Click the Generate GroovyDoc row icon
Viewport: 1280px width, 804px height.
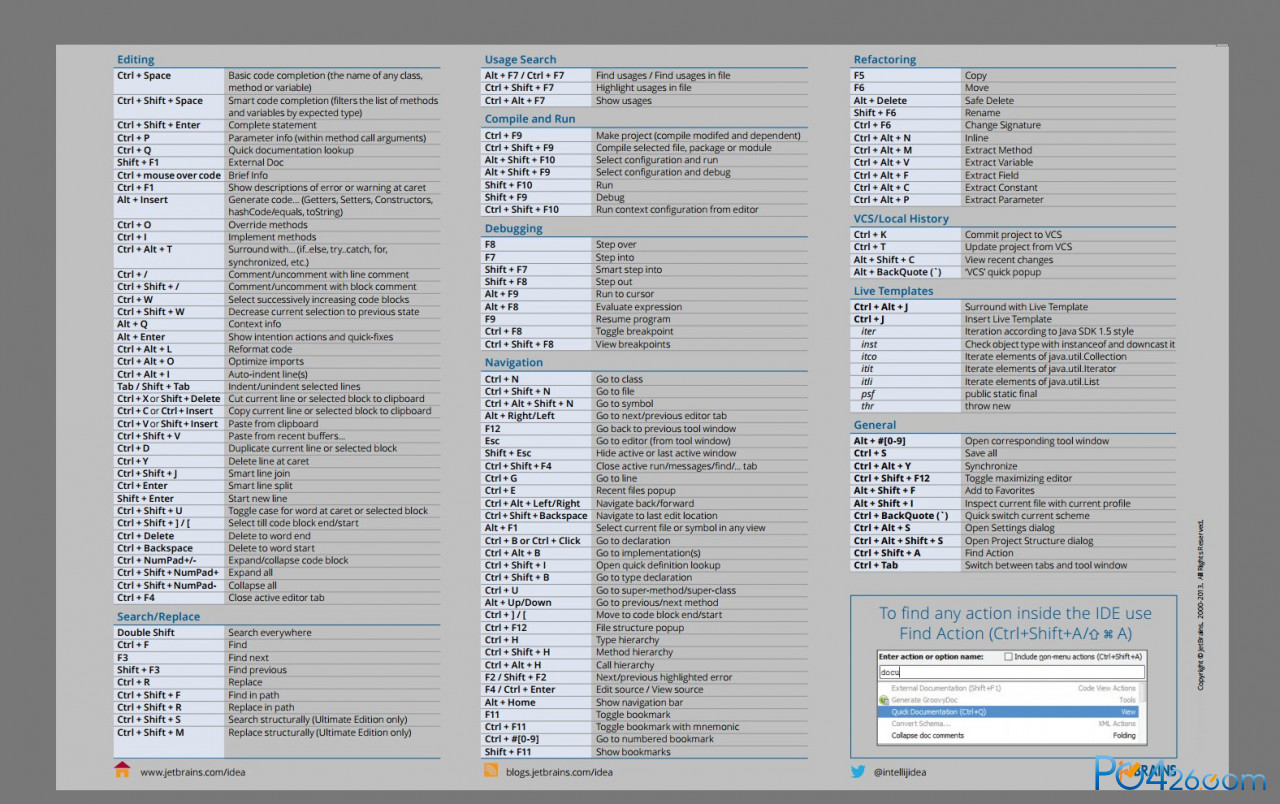tap(883, 700)
